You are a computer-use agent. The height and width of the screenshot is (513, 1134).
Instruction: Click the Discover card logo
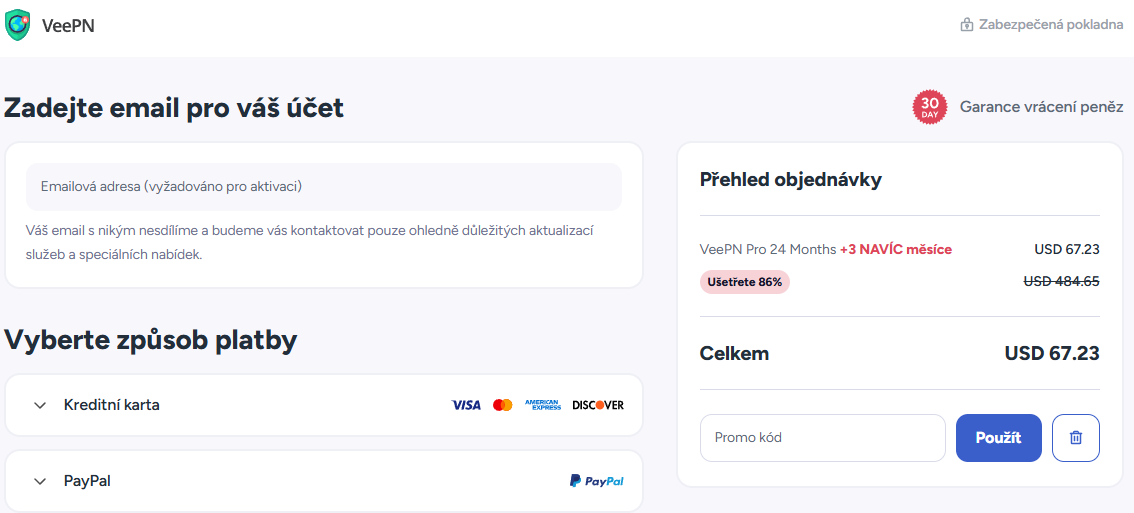click(598, 405)
